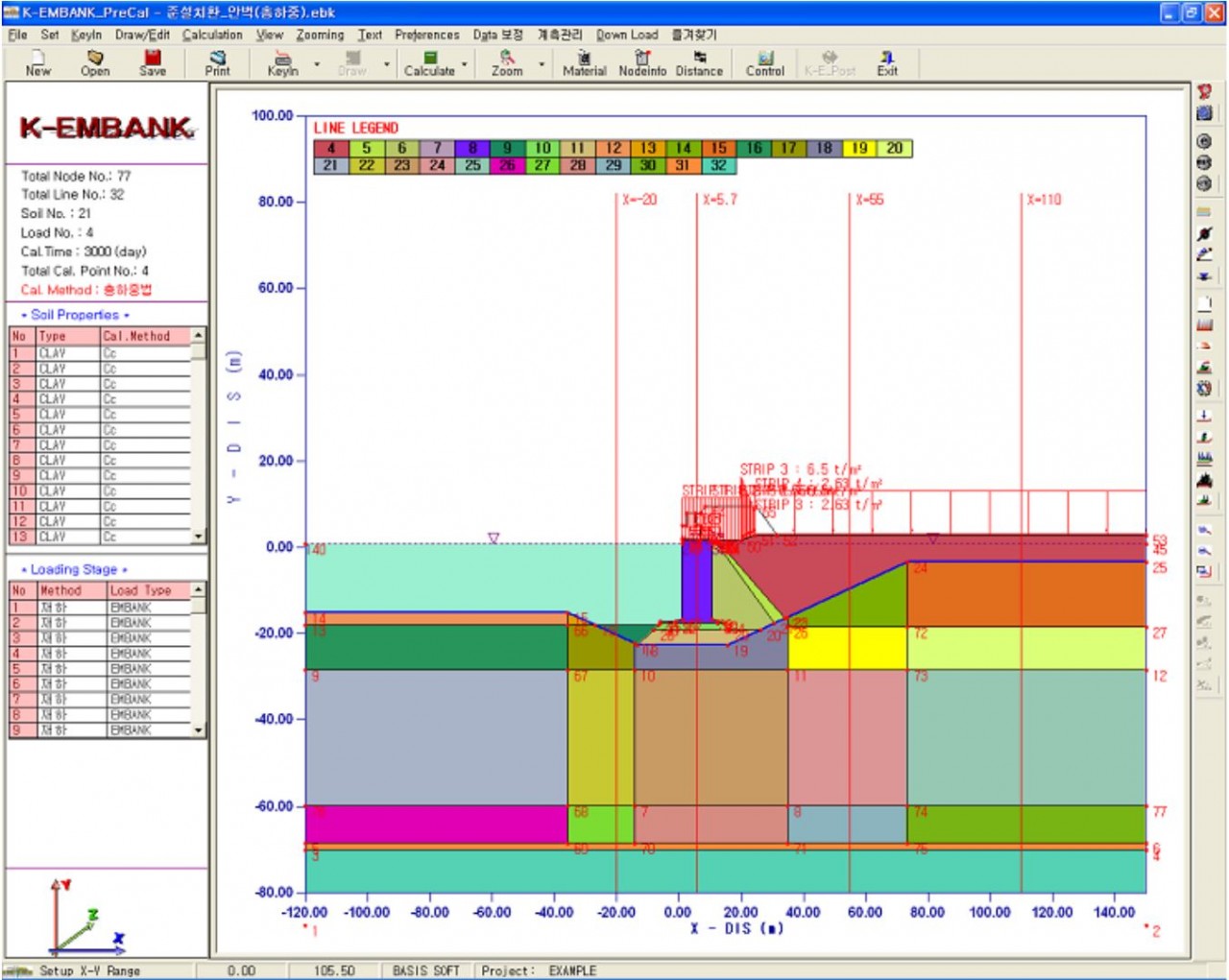This screenshot has height=980, width=1229.
Task: Pick legend color swatch number 20
Action: coord(895,148)
